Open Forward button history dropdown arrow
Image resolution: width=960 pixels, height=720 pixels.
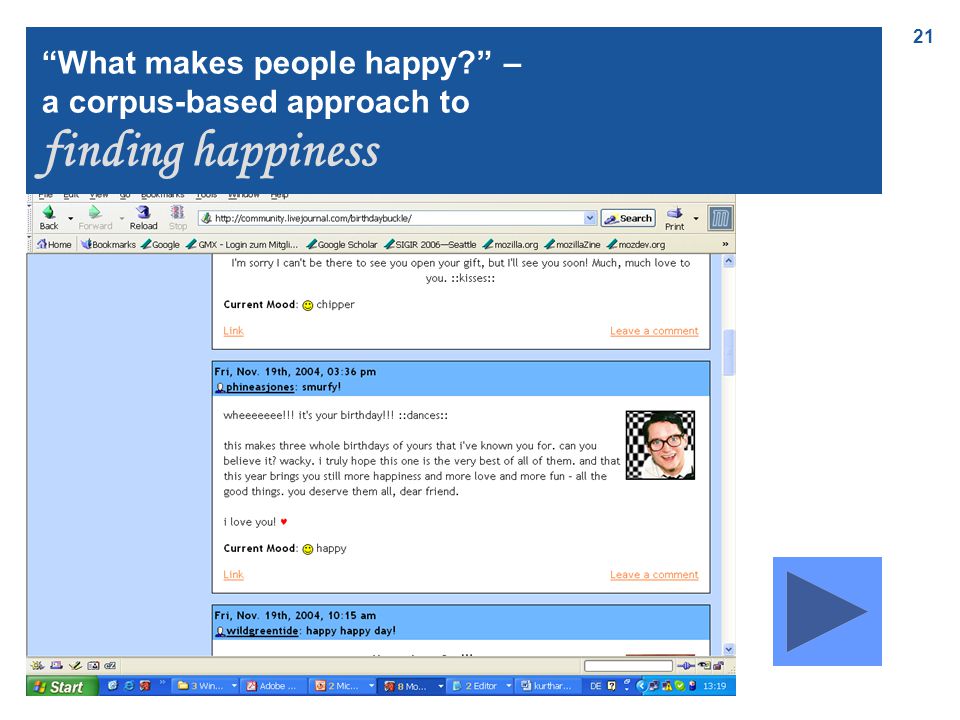[x=122, y=219]
